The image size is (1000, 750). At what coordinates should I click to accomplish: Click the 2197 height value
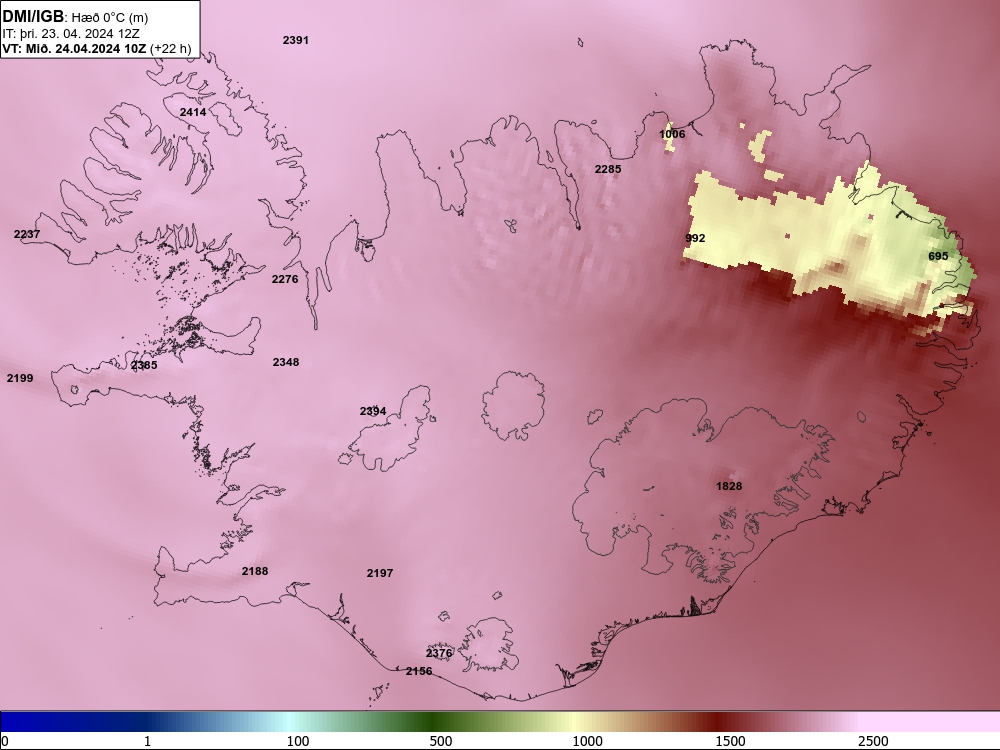[x=380, y=573]
